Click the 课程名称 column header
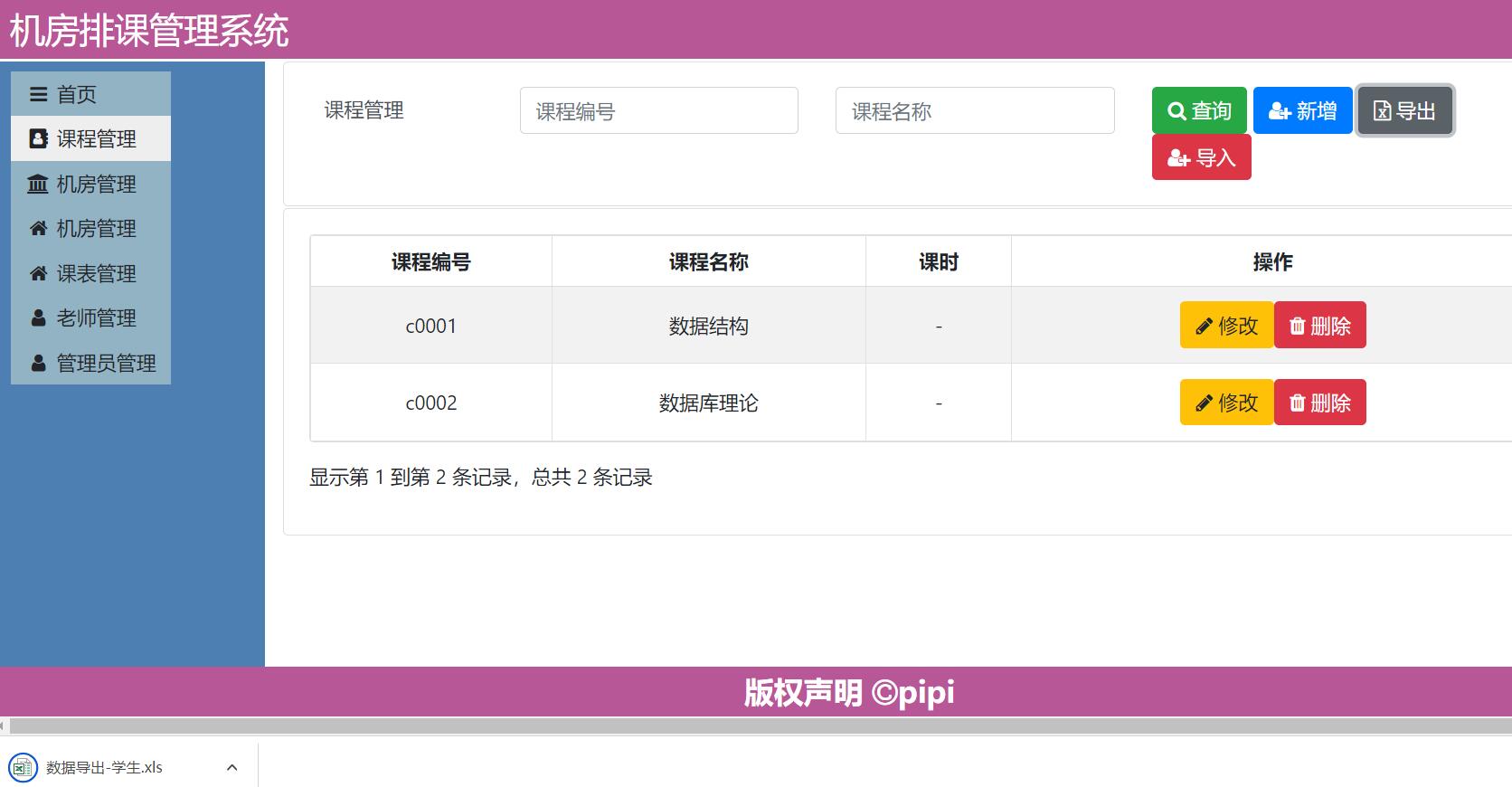Screen dimensions: 1512x787 click(708, 262)
